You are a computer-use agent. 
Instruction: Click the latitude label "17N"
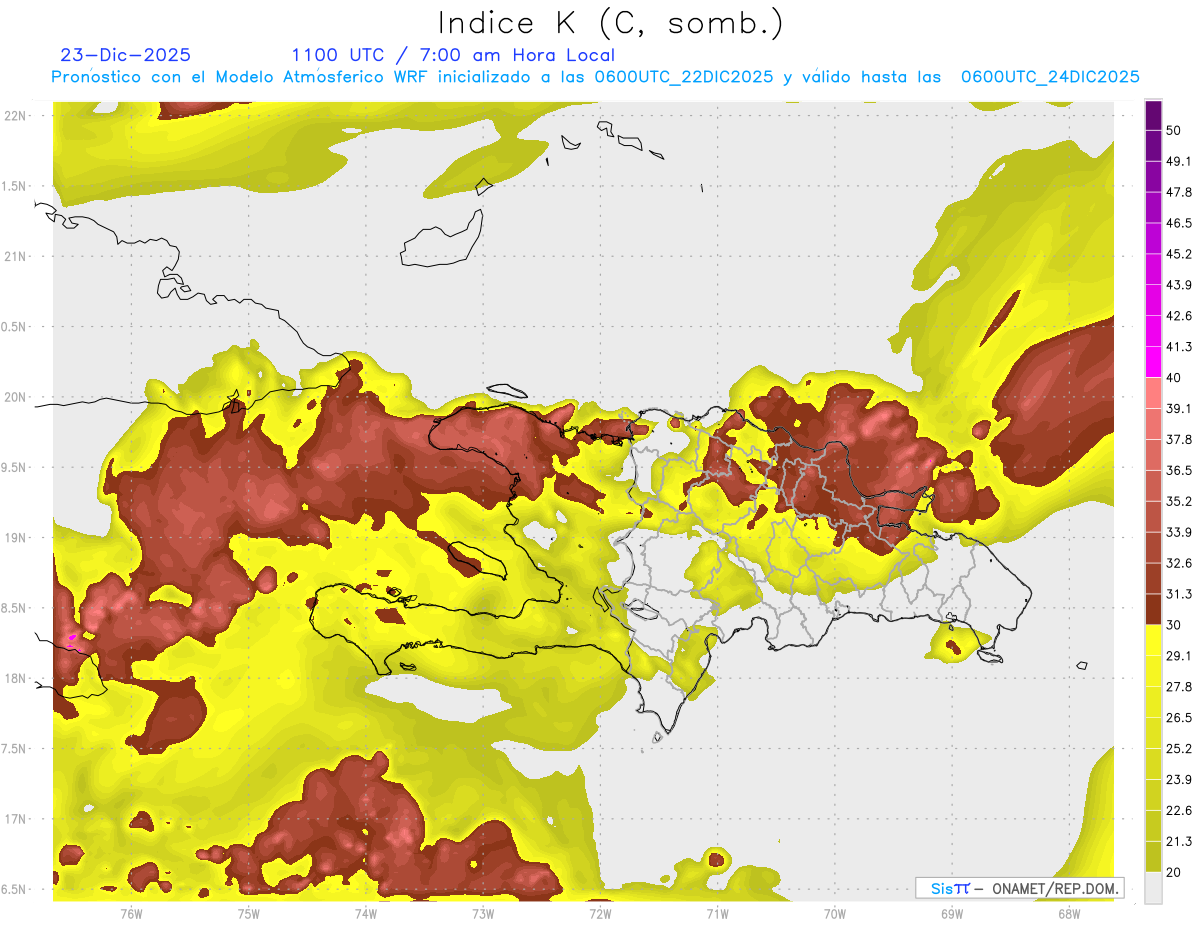(x=15, y=820)
